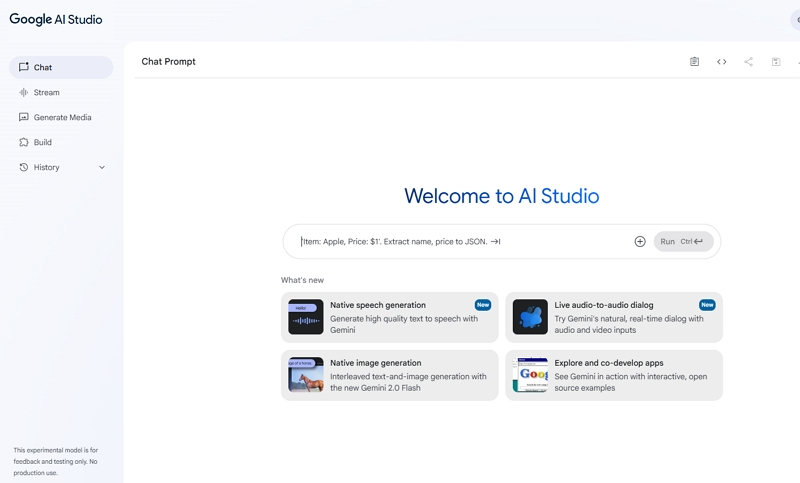800x483 pixels.
Task: Expand the History chevron arrow
Action: tap(102, 167)
